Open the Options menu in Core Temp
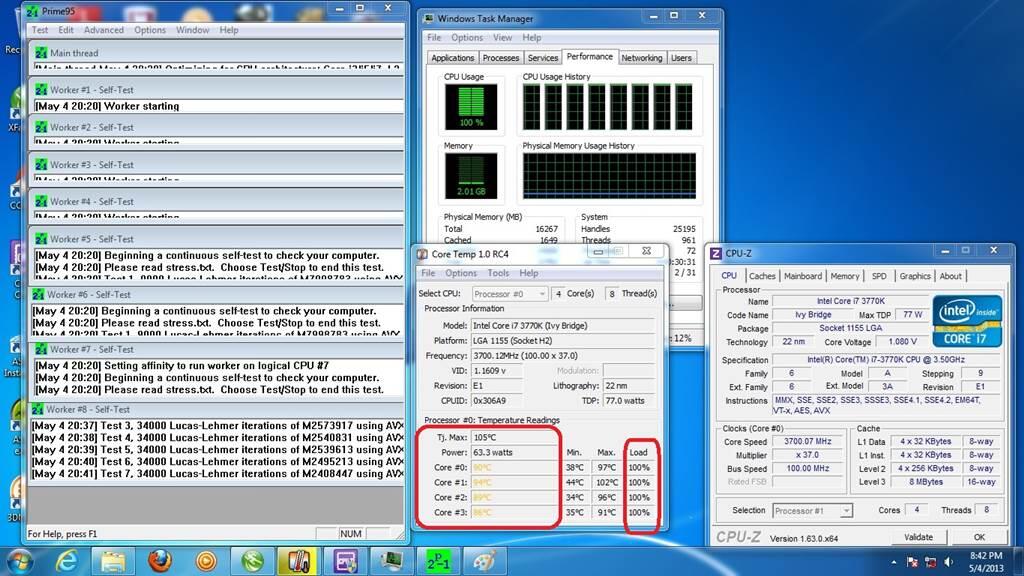This screenshot has height=576, width=1024. [460, 273]
